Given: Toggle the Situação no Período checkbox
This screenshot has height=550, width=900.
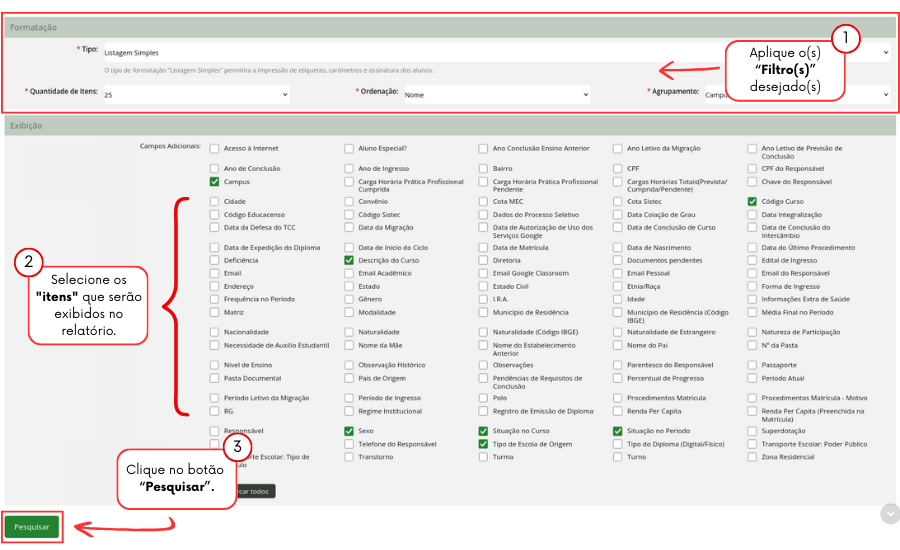Looking at the screenshot, I should click(618, 431).
